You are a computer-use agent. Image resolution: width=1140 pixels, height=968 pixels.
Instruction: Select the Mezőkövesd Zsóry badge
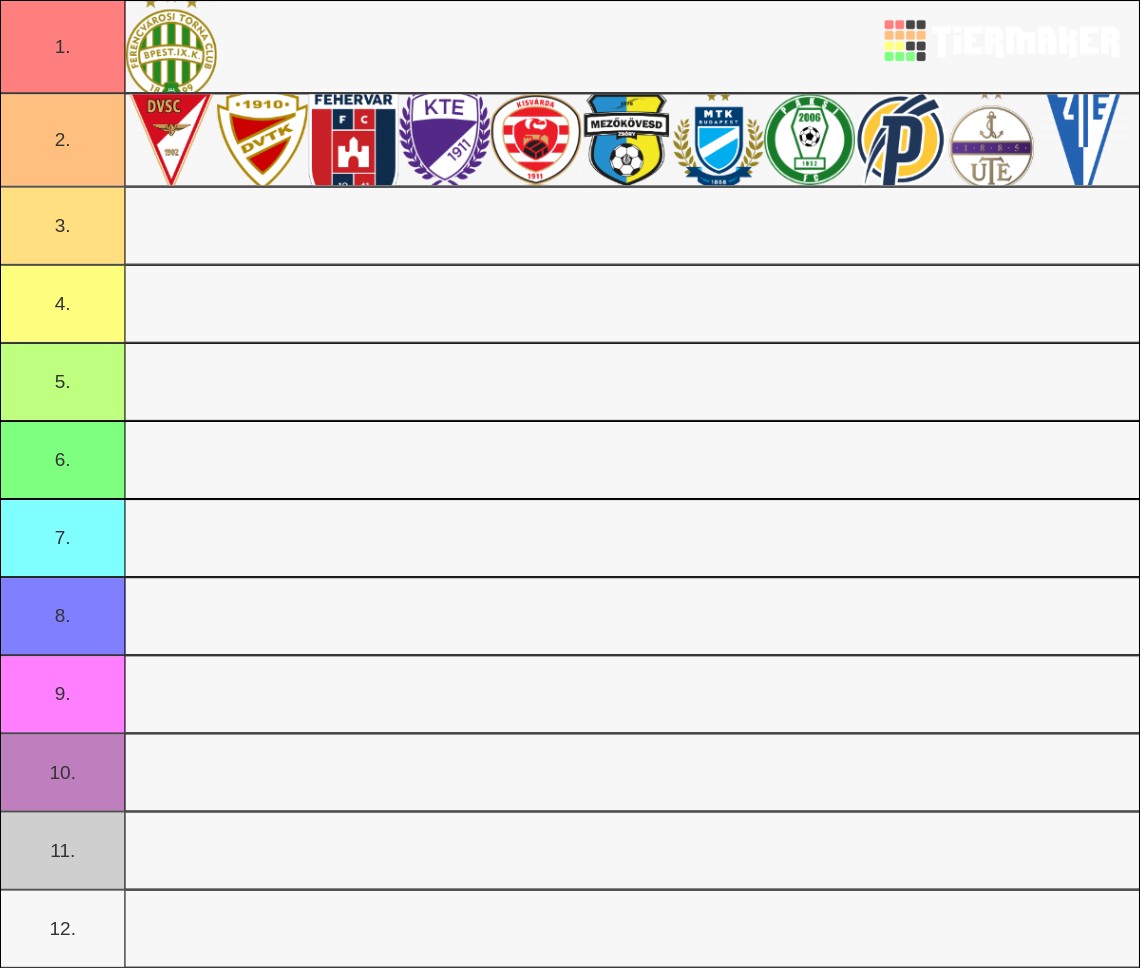click(625, 139)
